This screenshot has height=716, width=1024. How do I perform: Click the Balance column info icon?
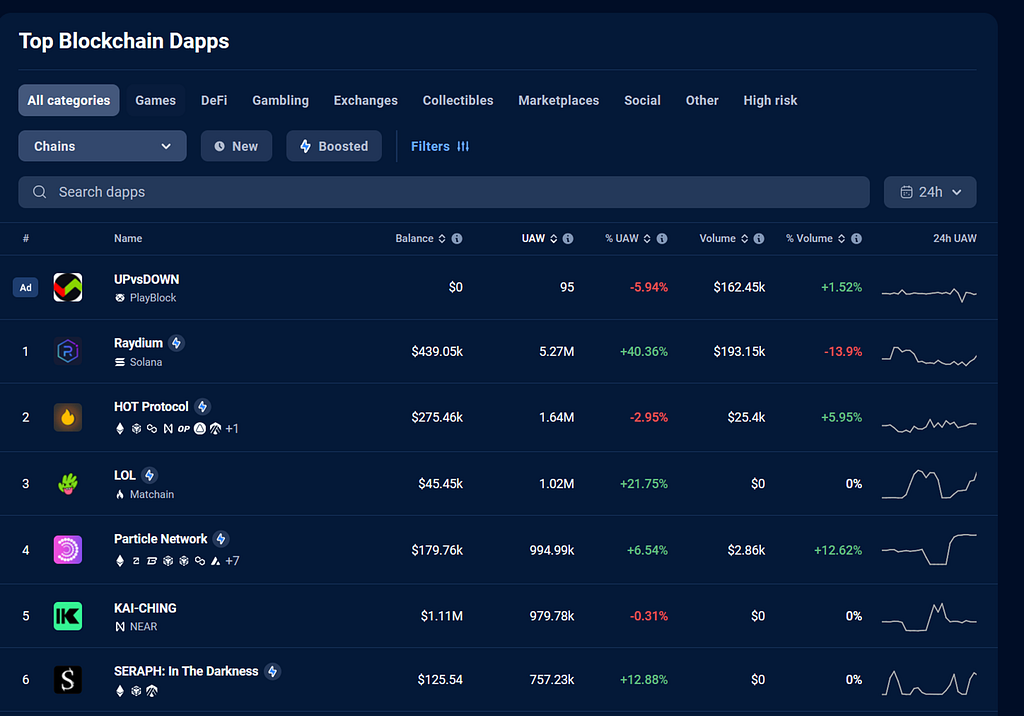pyautogui.click(x=457, y=238)
